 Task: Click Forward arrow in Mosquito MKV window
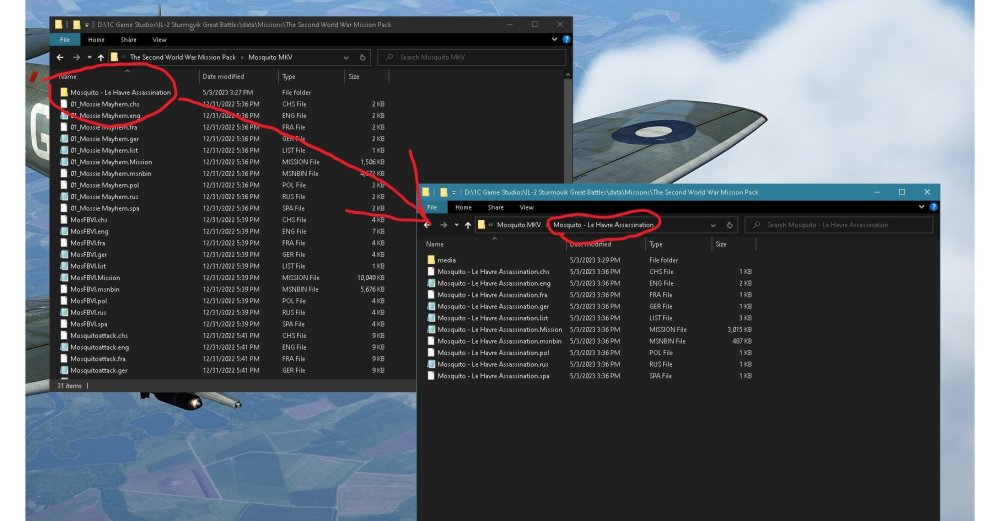76,58
